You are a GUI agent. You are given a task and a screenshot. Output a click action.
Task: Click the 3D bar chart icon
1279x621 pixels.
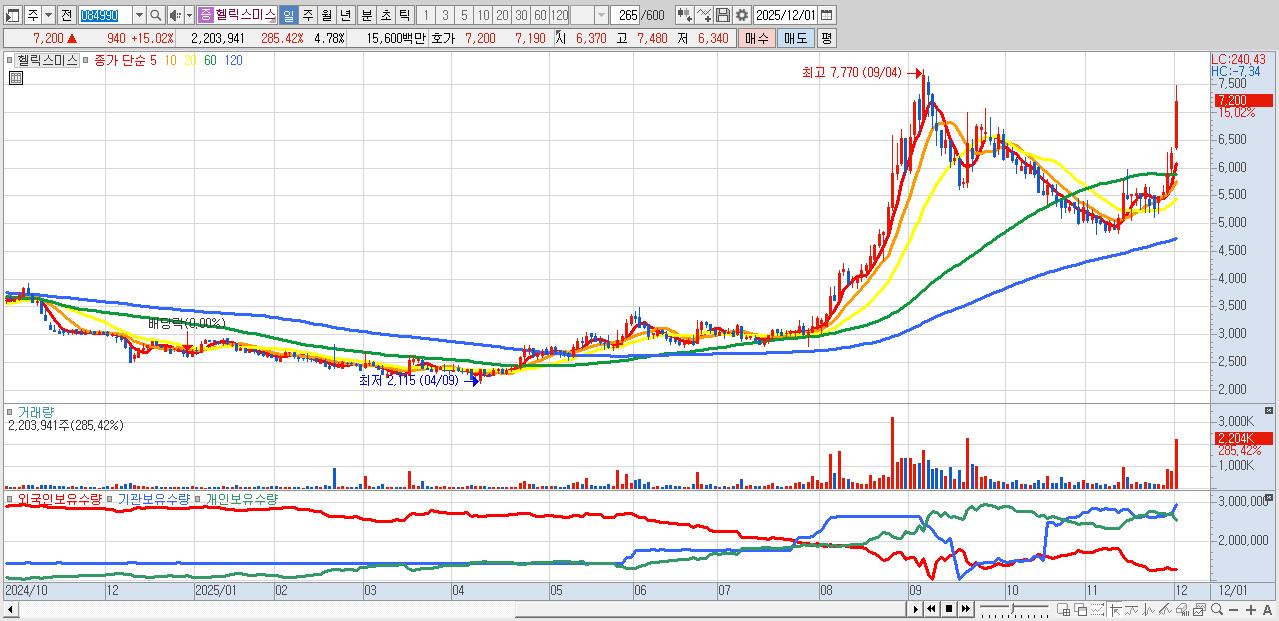[1182, 609]
